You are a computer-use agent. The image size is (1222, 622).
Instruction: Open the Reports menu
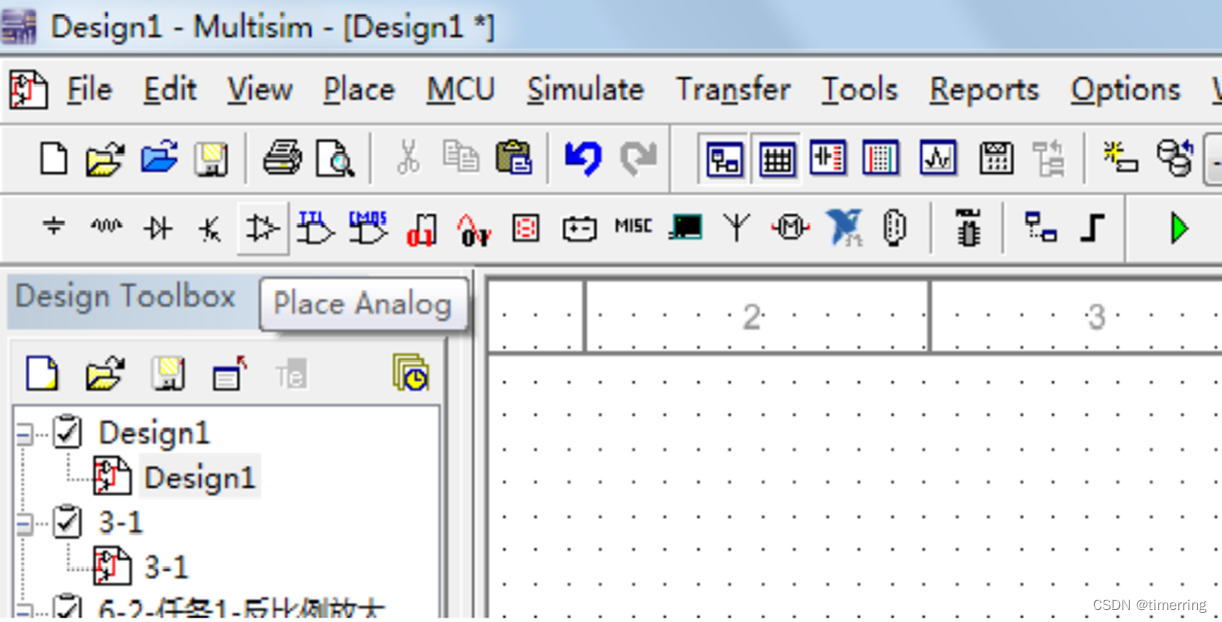[984, 90]
